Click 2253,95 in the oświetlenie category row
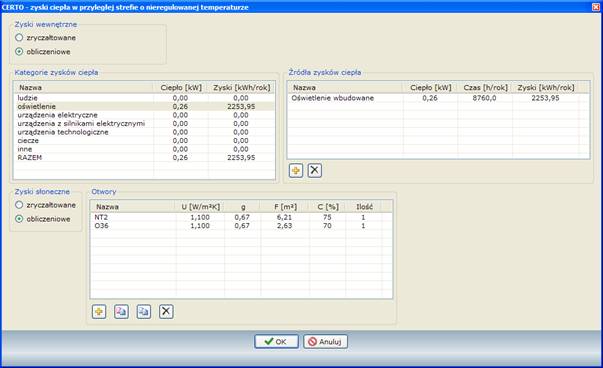The width and height of the screenshot is (603, 368). click(x=241, y=107)
